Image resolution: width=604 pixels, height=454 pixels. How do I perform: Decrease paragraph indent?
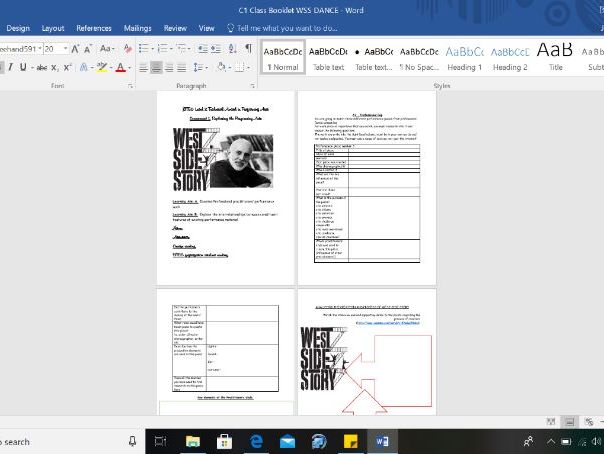pos(203,49)
